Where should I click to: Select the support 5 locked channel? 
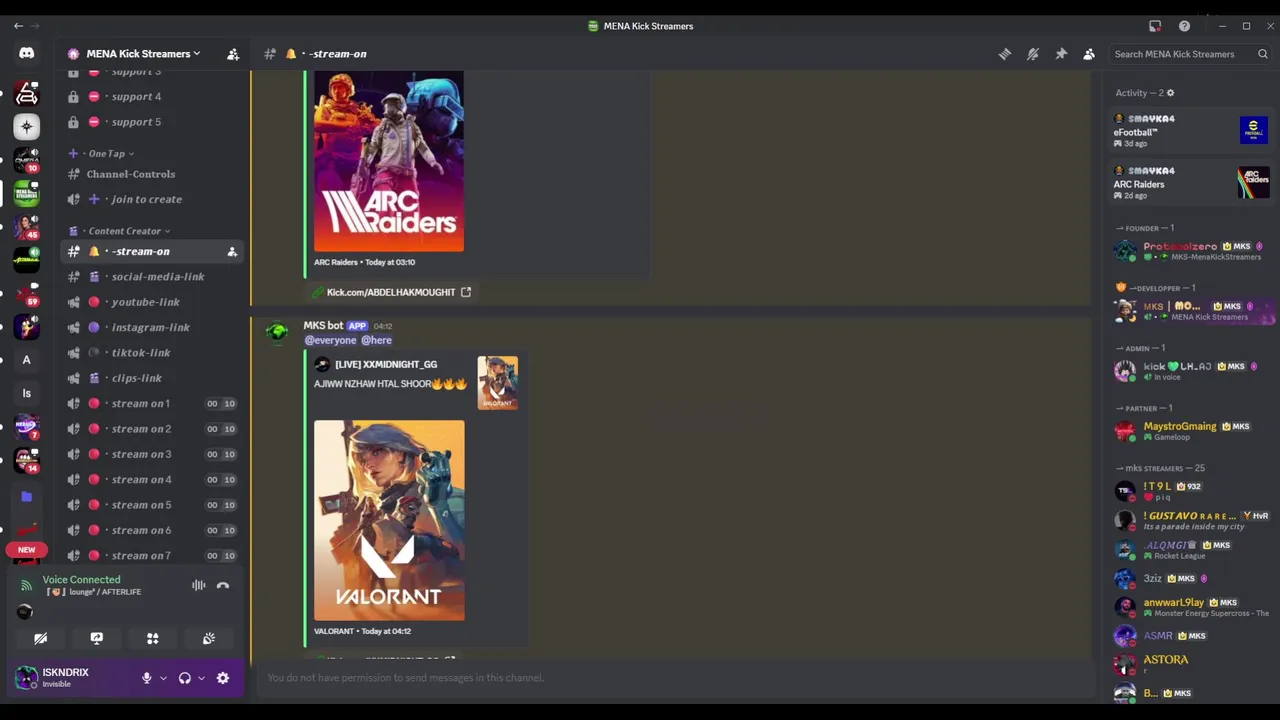pyautogui.click(x=152, y=122)
